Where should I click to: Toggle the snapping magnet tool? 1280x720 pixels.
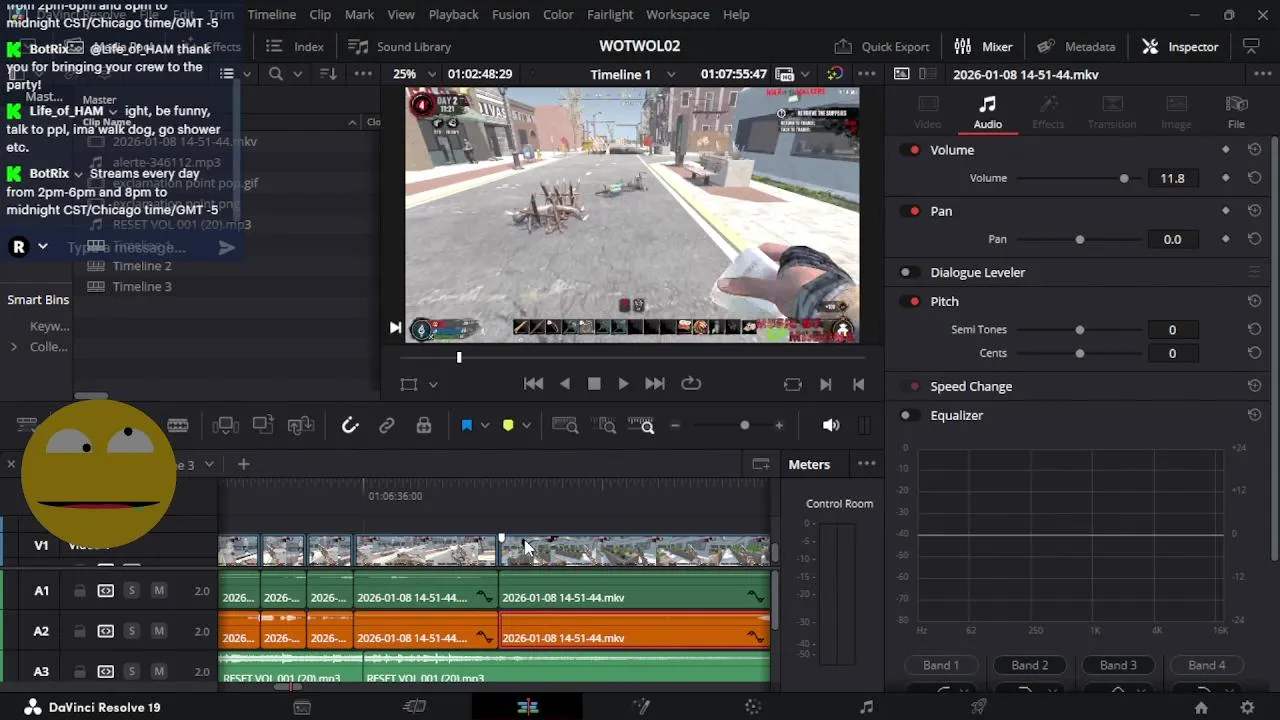click(x=349, y=426)
